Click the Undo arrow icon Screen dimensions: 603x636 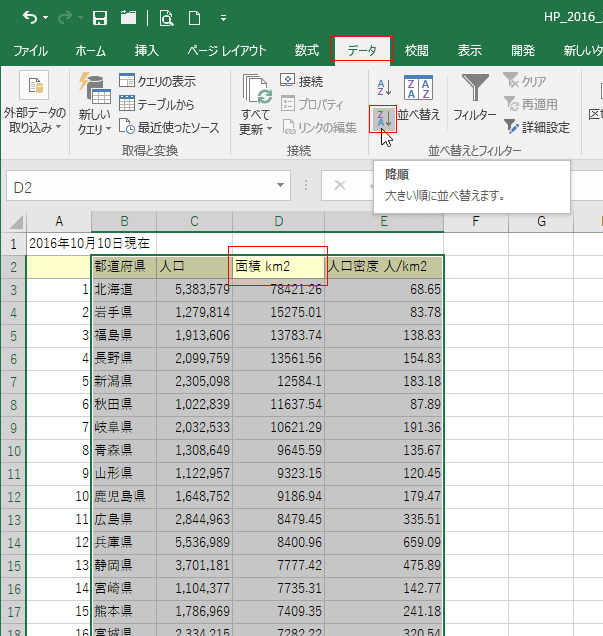pos(31,17)
